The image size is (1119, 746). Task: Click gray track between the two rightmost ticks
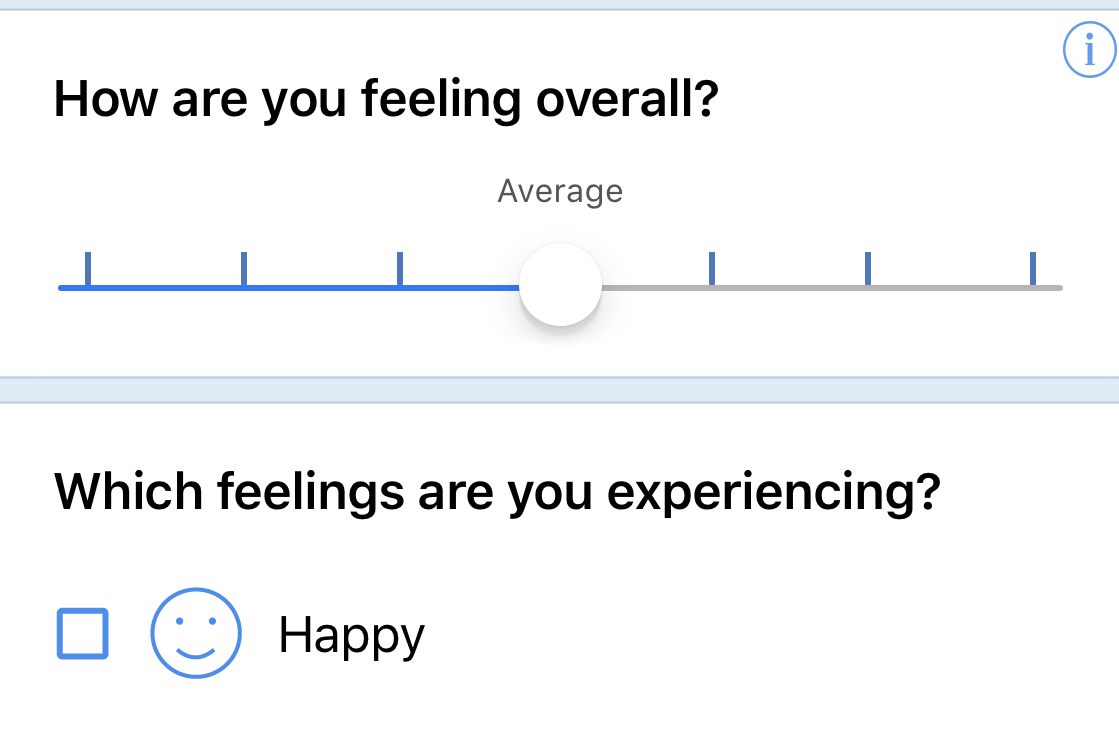point(950,288)
